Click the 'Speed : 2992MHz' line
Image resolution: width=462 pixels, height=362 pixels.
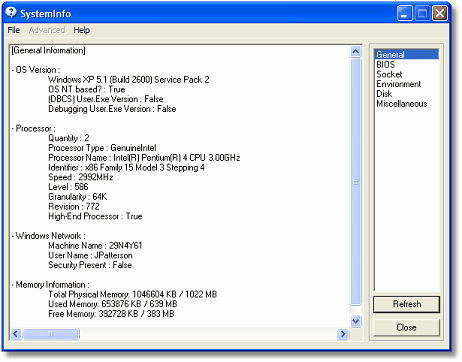(x=81, y=177)
